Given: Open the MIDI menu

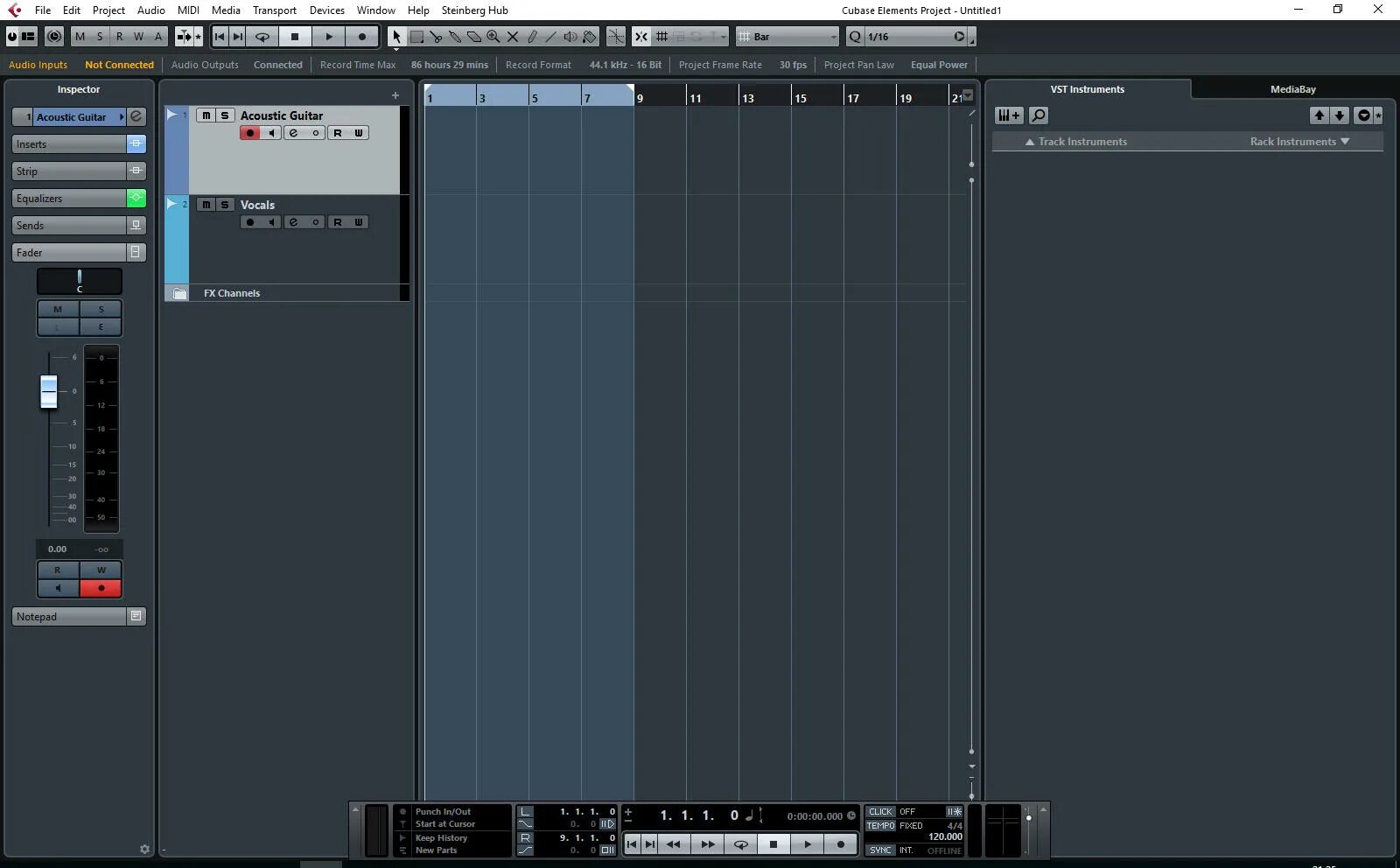Looking at the screenshot, I should click(188, 10).
